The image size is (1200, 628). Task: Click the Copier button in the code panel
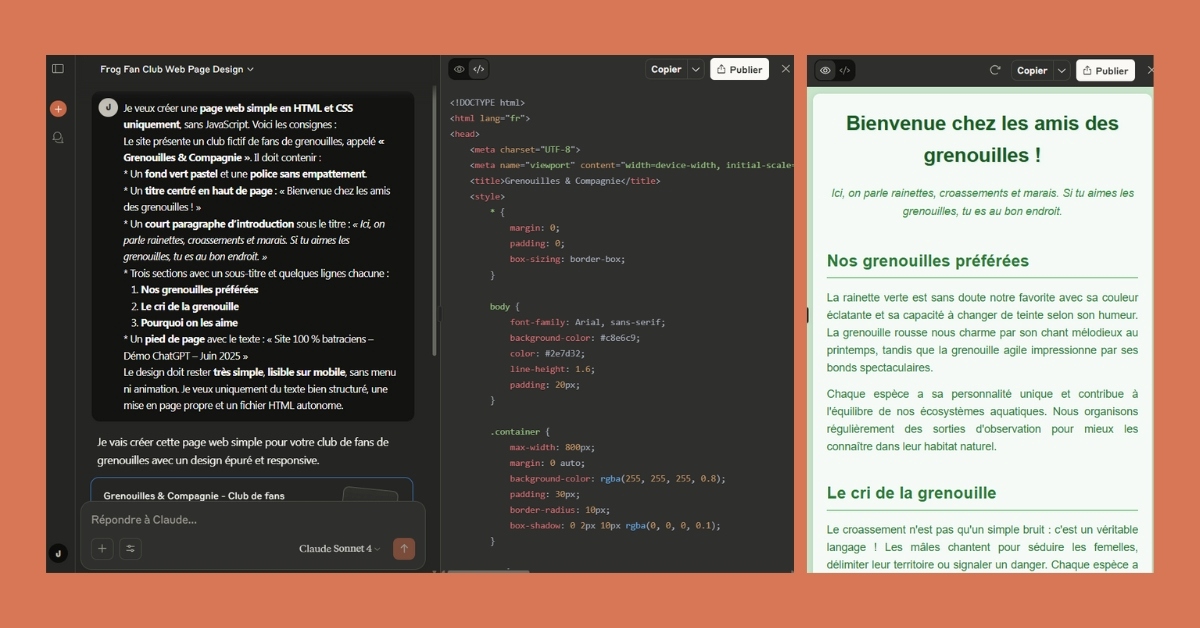click(666, 69)
